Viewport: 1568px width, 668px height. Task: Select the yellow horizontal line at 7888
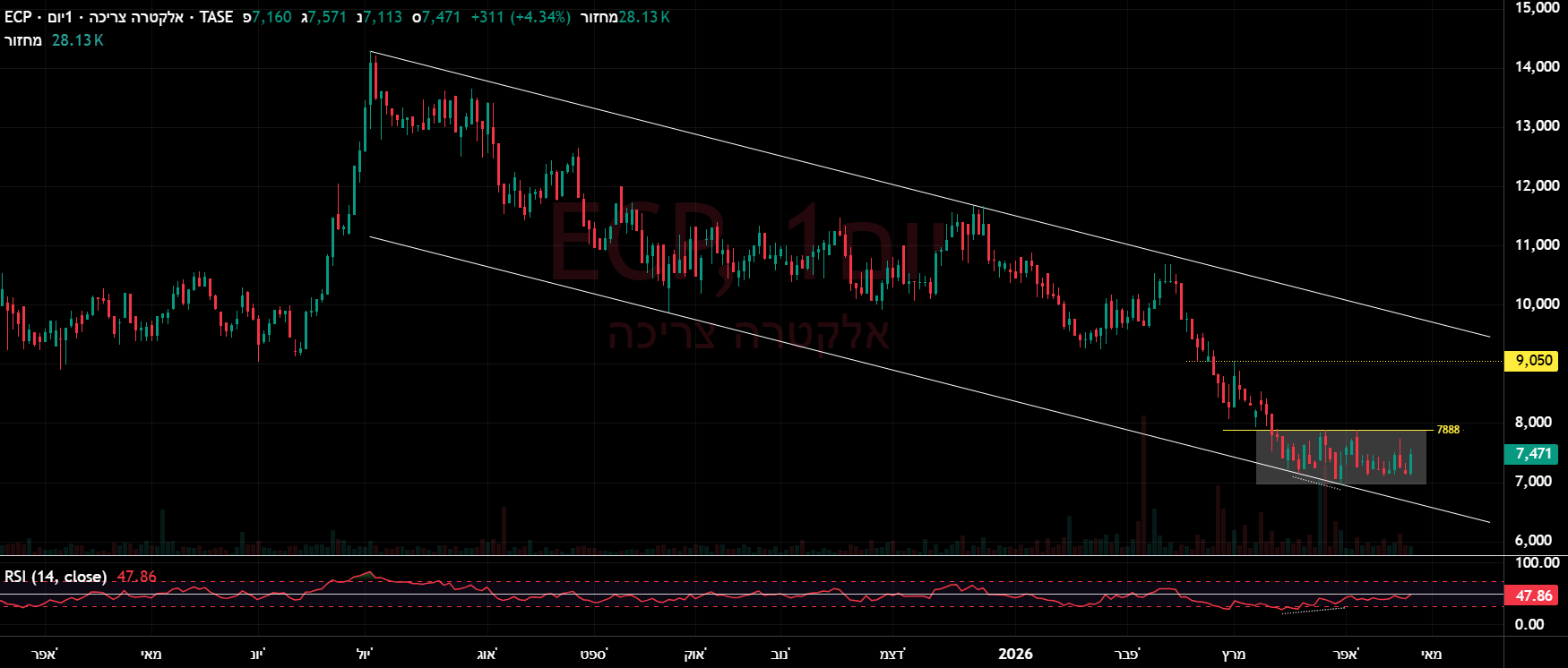[1328, 431]
